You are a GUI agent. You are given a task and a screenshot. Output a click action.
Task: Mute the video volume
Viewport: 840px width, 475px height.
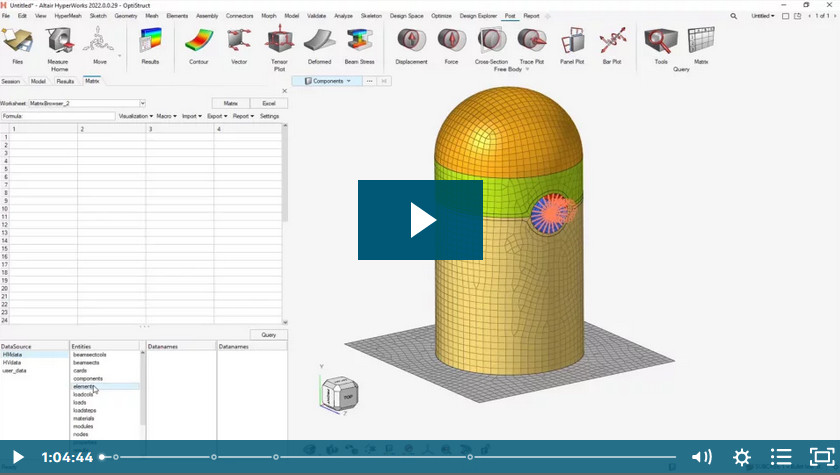tap(702, 457)
